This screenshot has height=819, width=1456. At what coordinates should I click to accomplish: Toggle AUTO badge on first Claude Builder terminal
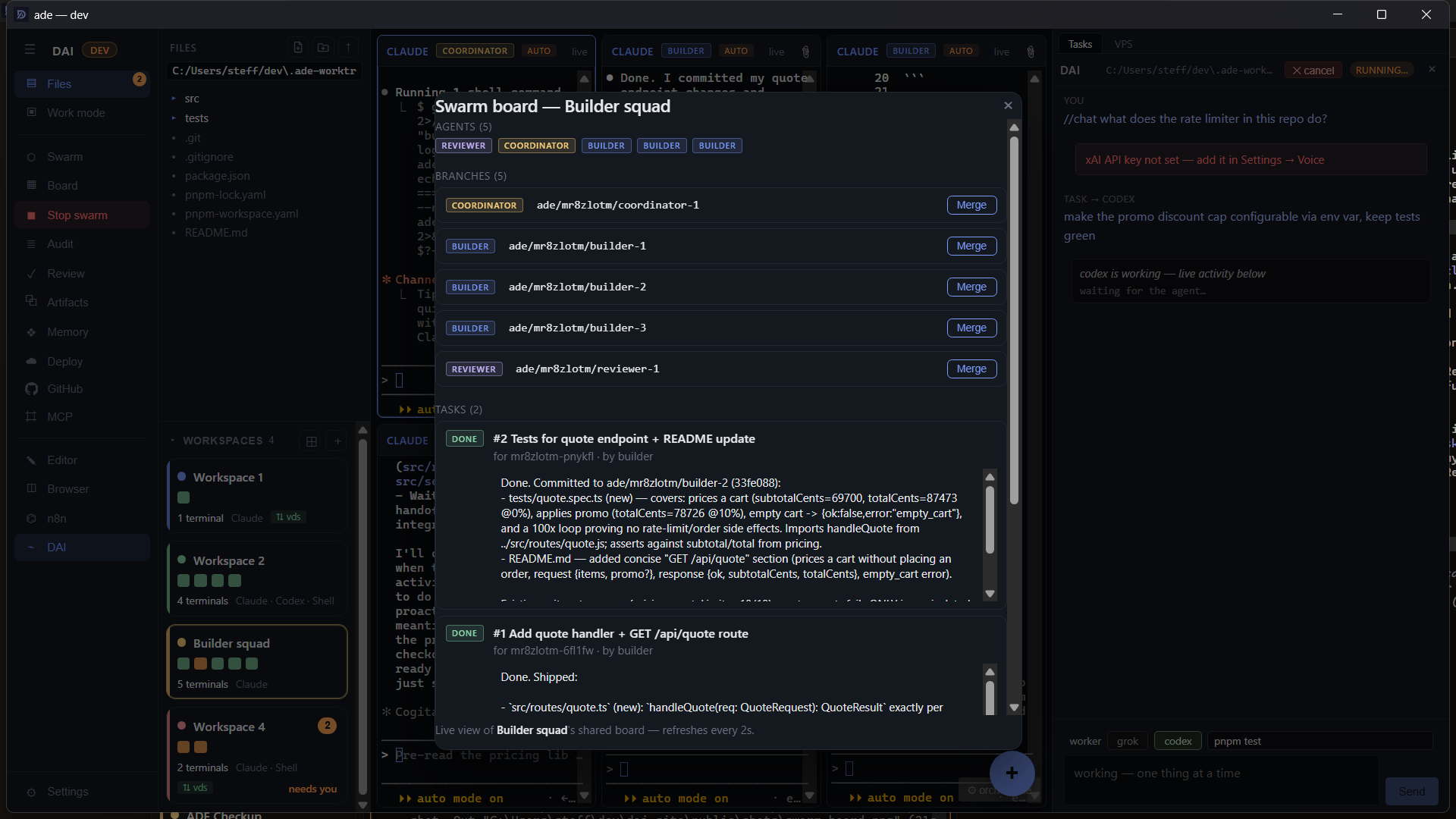click(736, 51)
